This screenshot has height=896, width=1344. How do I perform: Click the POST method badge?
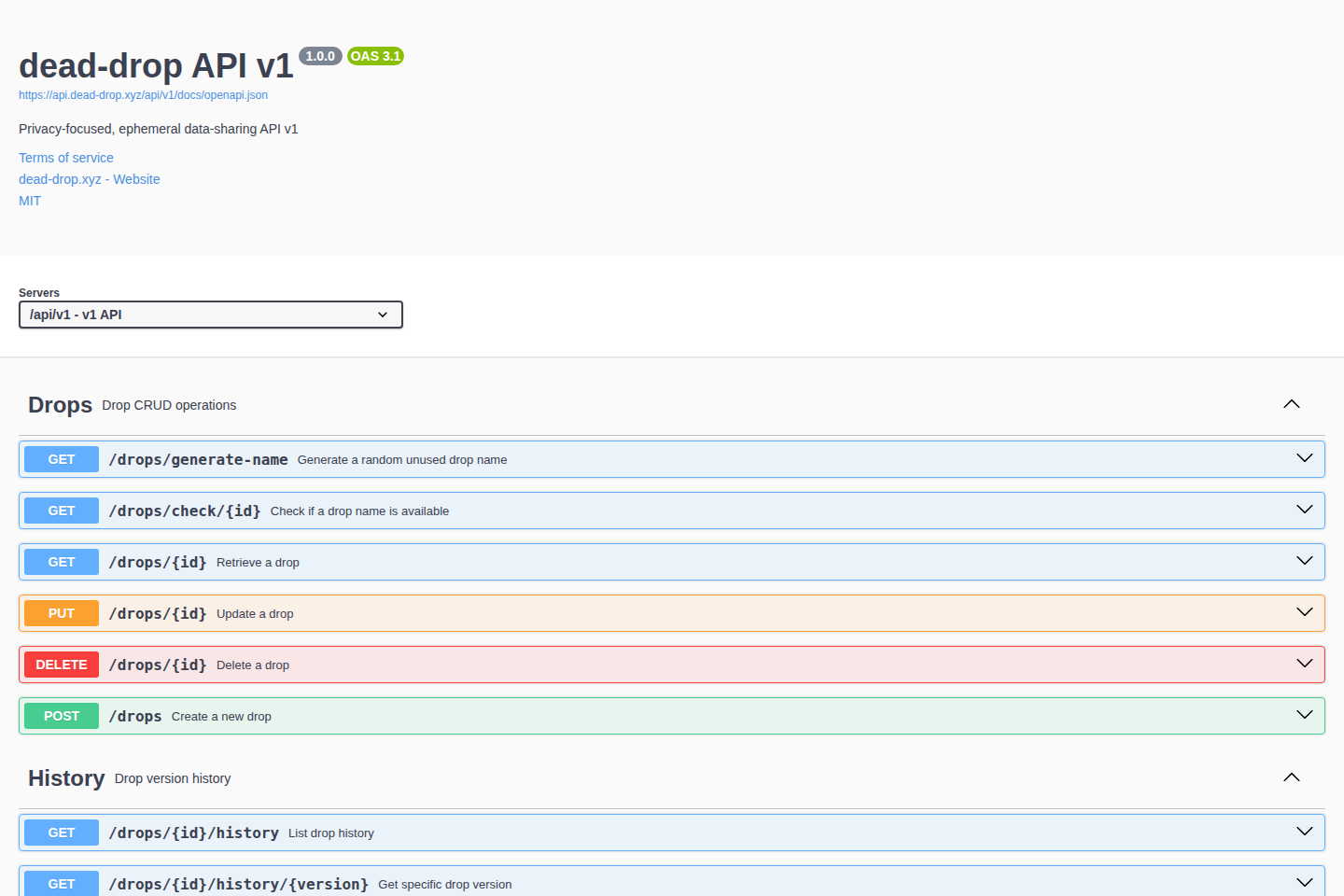62,716
